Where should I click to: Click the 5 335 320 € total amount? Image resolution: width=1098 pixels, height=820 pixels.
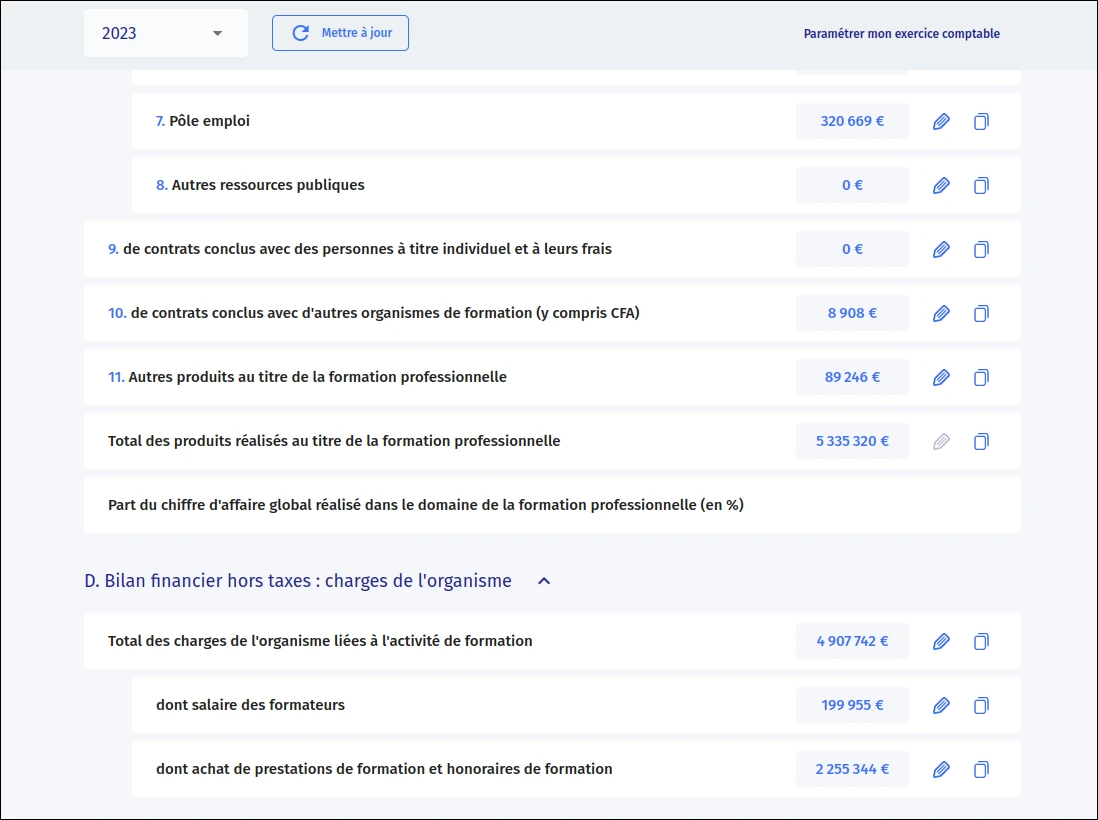point(852,441)
